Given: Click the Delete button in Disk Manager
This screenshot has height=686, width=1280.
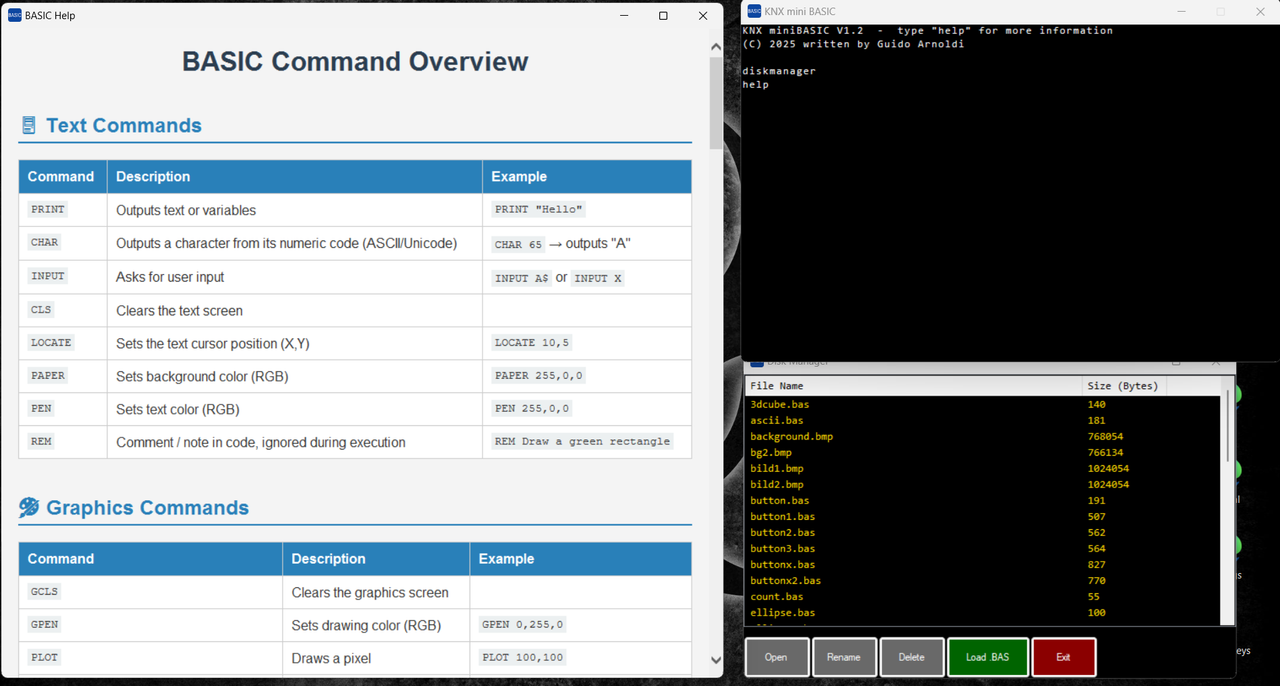Looking at the screenshot, I should (x=911, y=657).
